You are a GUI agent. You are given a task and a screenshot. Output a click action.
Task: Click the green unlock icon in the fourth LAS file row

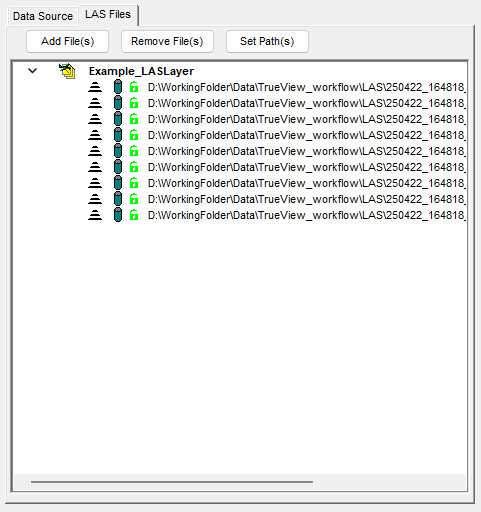point(134,135)
